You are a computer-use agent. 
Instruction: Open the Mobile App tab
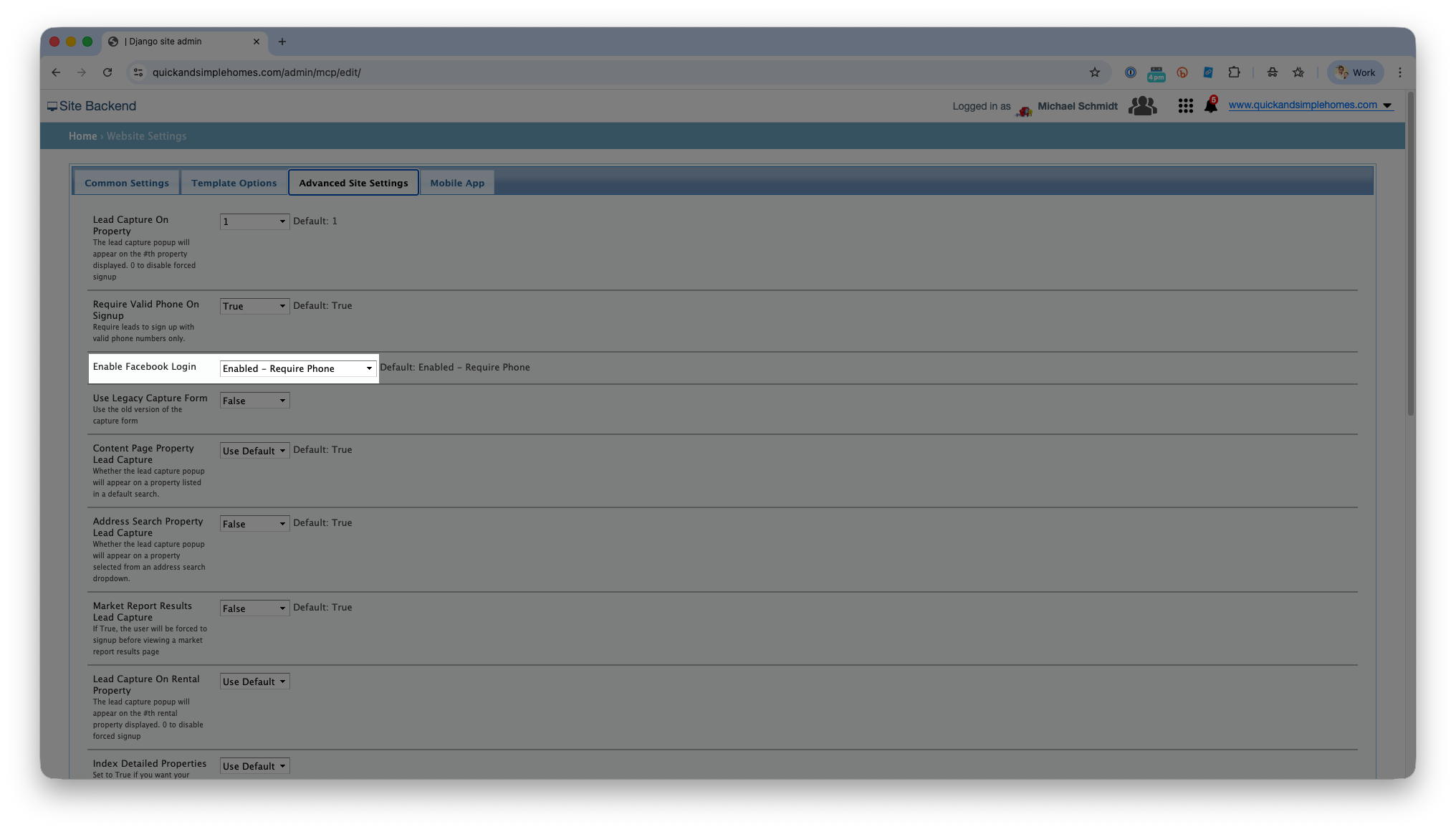[457, 183]
